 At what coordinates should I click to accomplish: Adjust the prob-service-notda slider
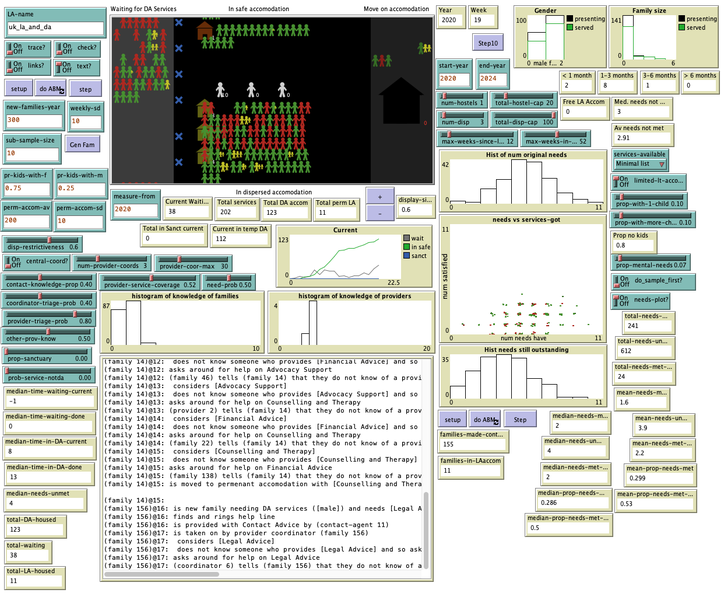48,374
